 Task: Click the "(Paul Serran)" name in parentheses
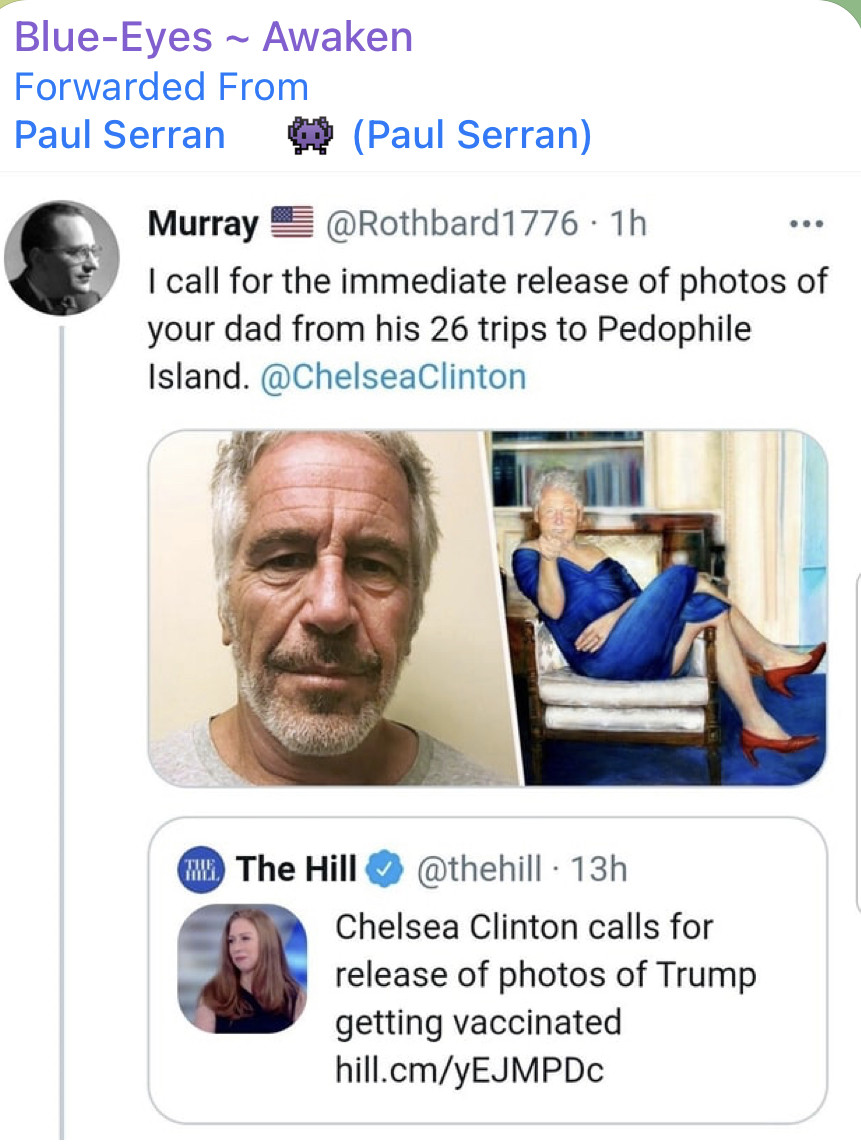(471, 134)
